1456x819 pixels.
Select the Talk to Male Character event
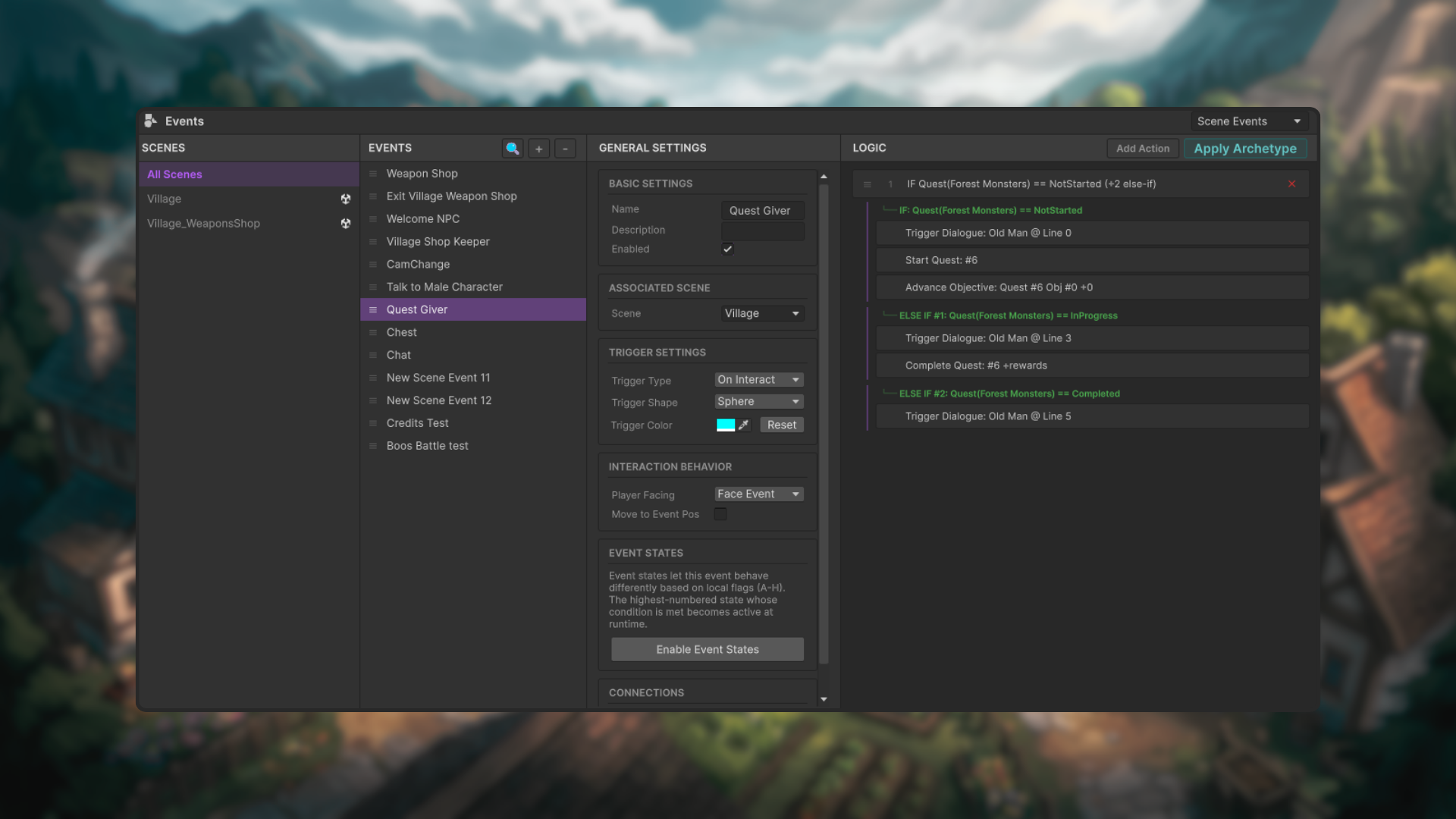473,287
